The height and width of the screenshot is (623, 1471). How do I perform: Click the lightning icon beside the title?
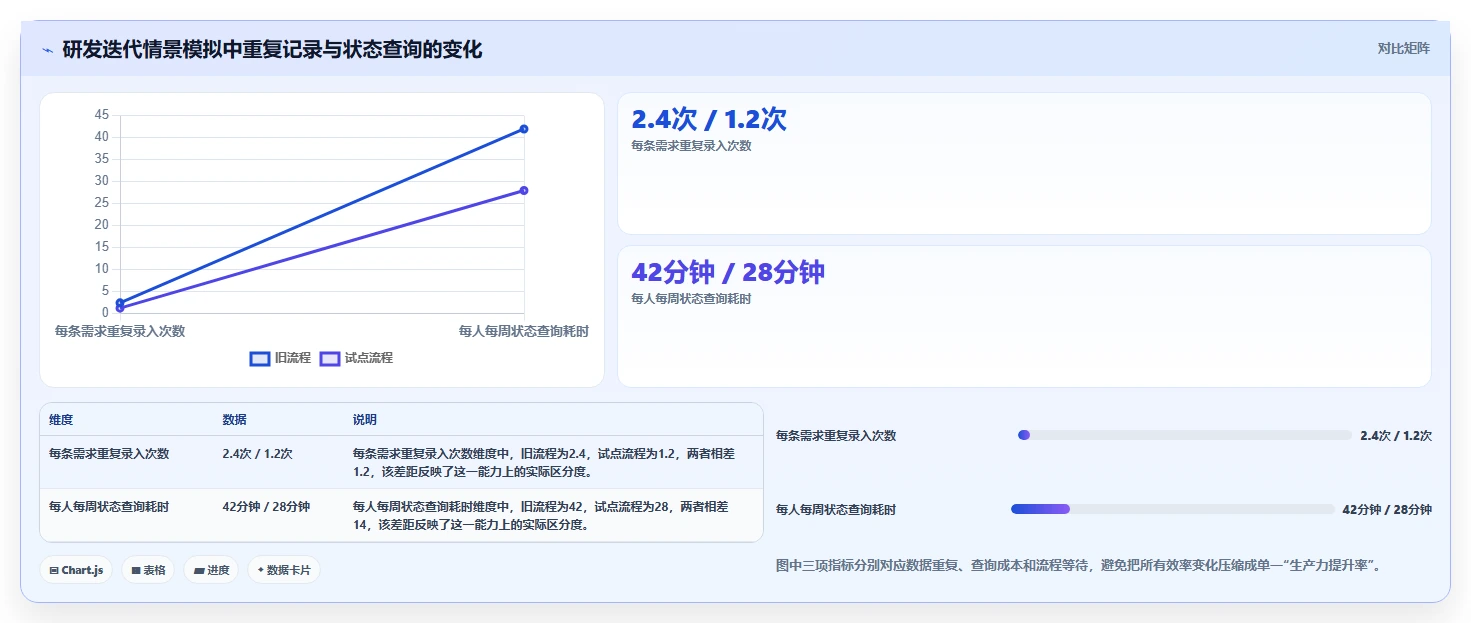click(x=47, y=50)
